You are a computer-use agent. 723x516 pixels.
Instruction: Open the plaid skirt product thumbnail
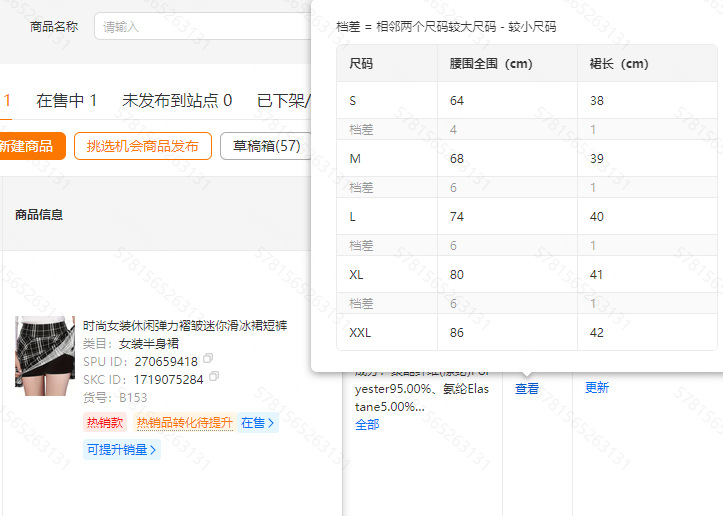pos(45,351)
